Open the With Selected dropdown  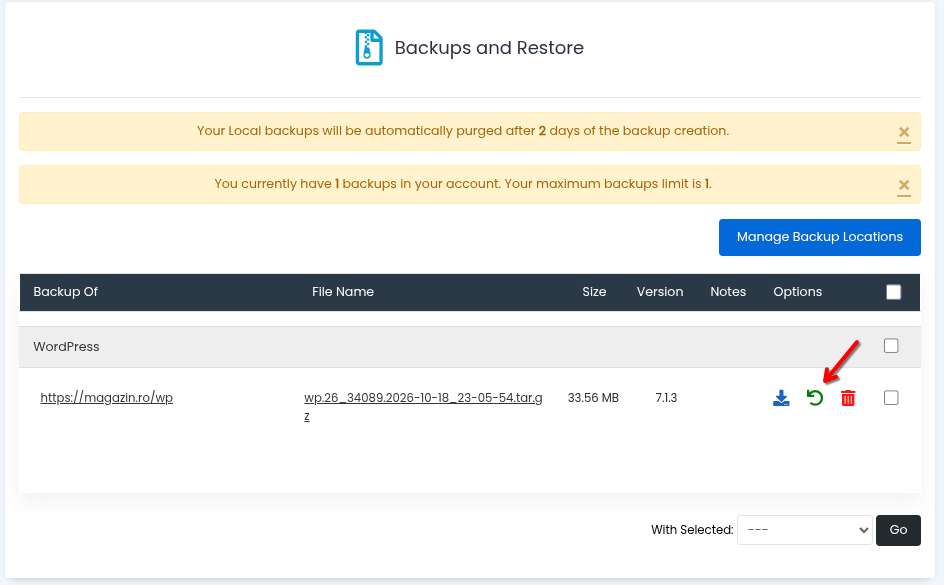pyautogui.click(x=804, y=530)
